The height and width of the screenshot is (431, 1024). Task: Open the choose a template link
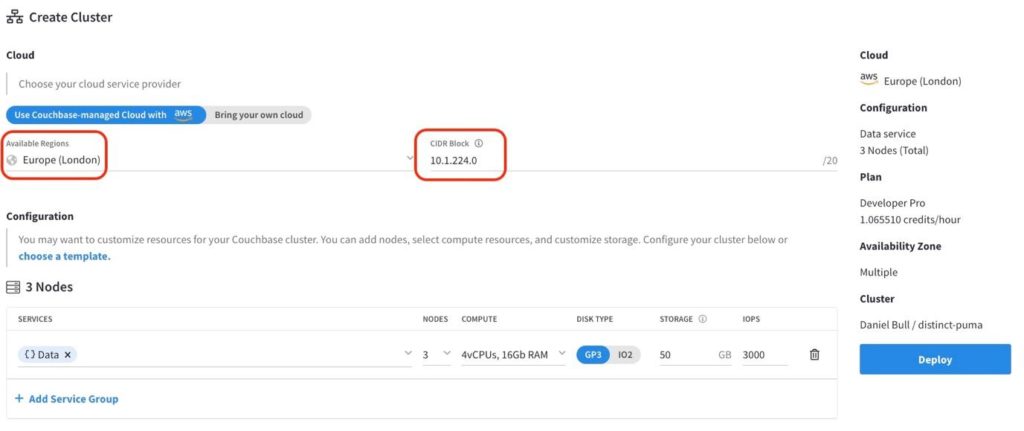pyautogui.click(x=64, y=256)
